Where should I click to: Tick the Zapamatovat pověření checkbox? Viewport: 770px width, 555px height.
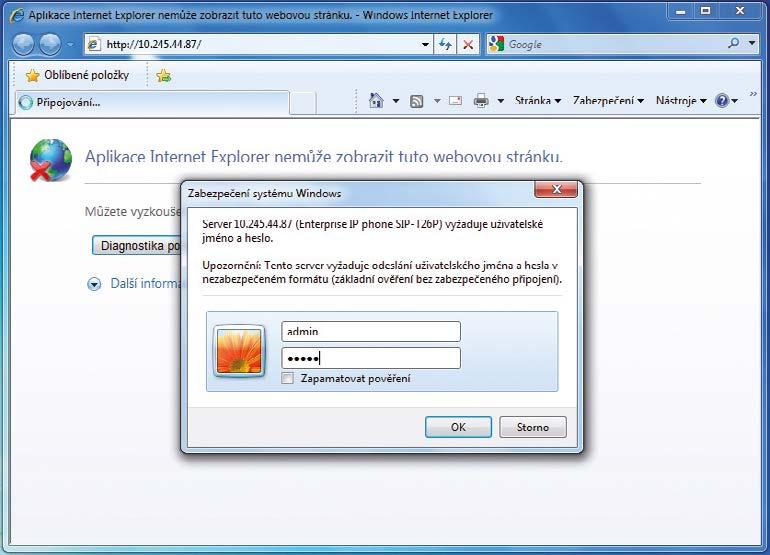pyautogui.click(x=288, y=378)
